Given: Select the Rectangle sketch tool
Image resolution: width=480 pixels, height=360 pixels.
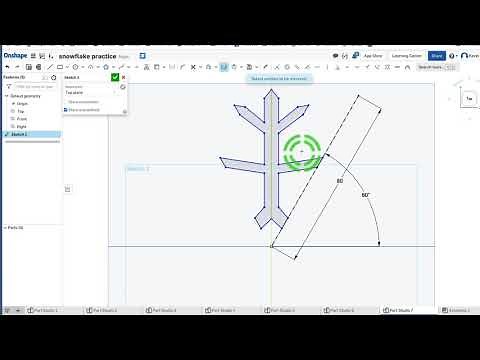Looking at the screenshot, I should coord(60,67).
